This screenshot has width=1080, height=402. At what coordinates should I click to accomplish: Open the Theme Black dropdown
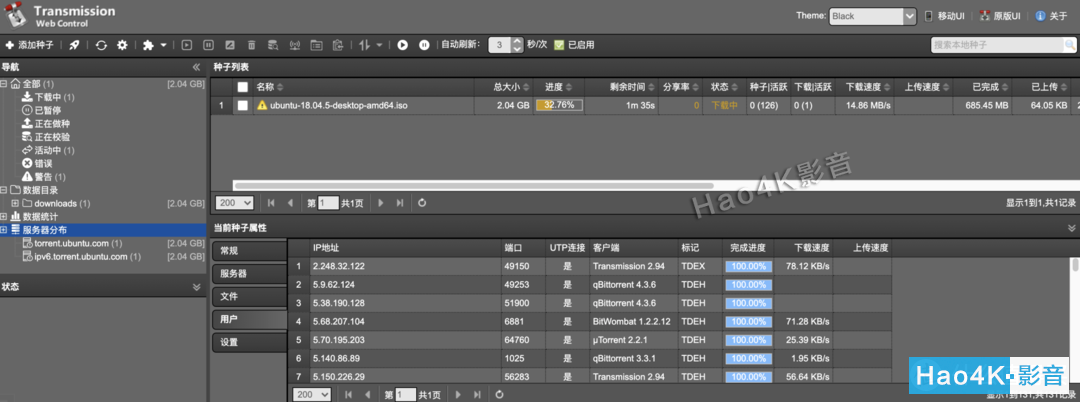coord(872,16)
